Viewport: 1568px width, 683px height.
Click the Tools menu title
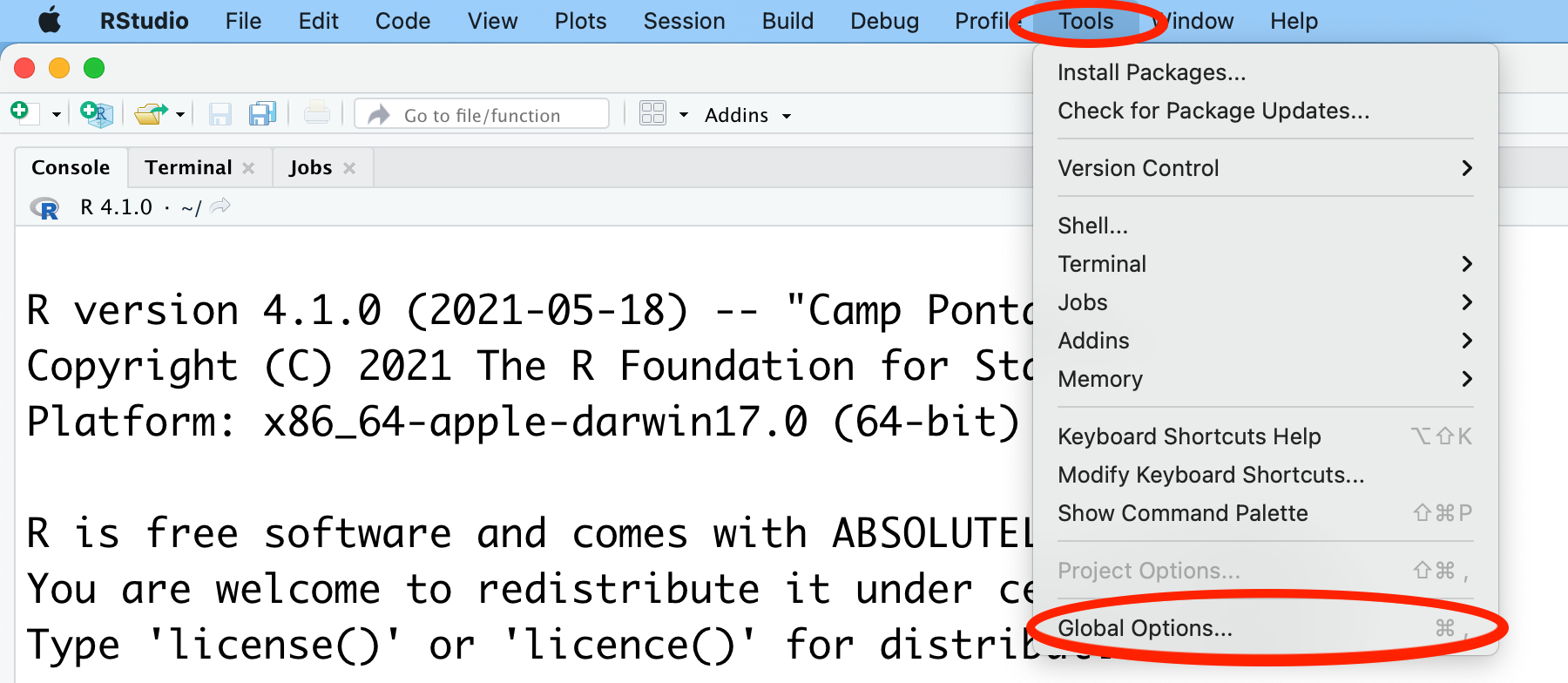pyautogui.click(x=1085, y=21)
